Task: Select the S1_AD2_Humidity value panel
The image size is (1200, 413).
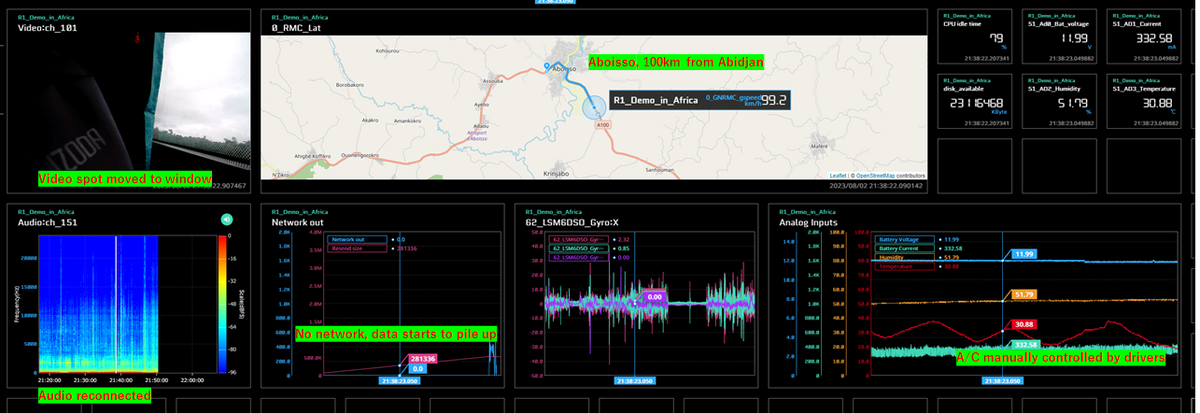Action: point(1057,102)
